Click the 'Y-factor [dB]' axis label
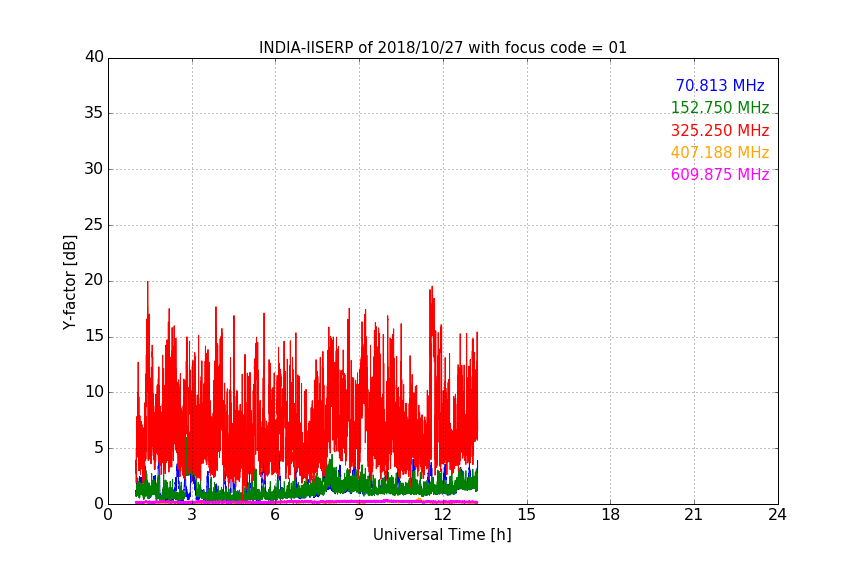 [x=69, y=282]
